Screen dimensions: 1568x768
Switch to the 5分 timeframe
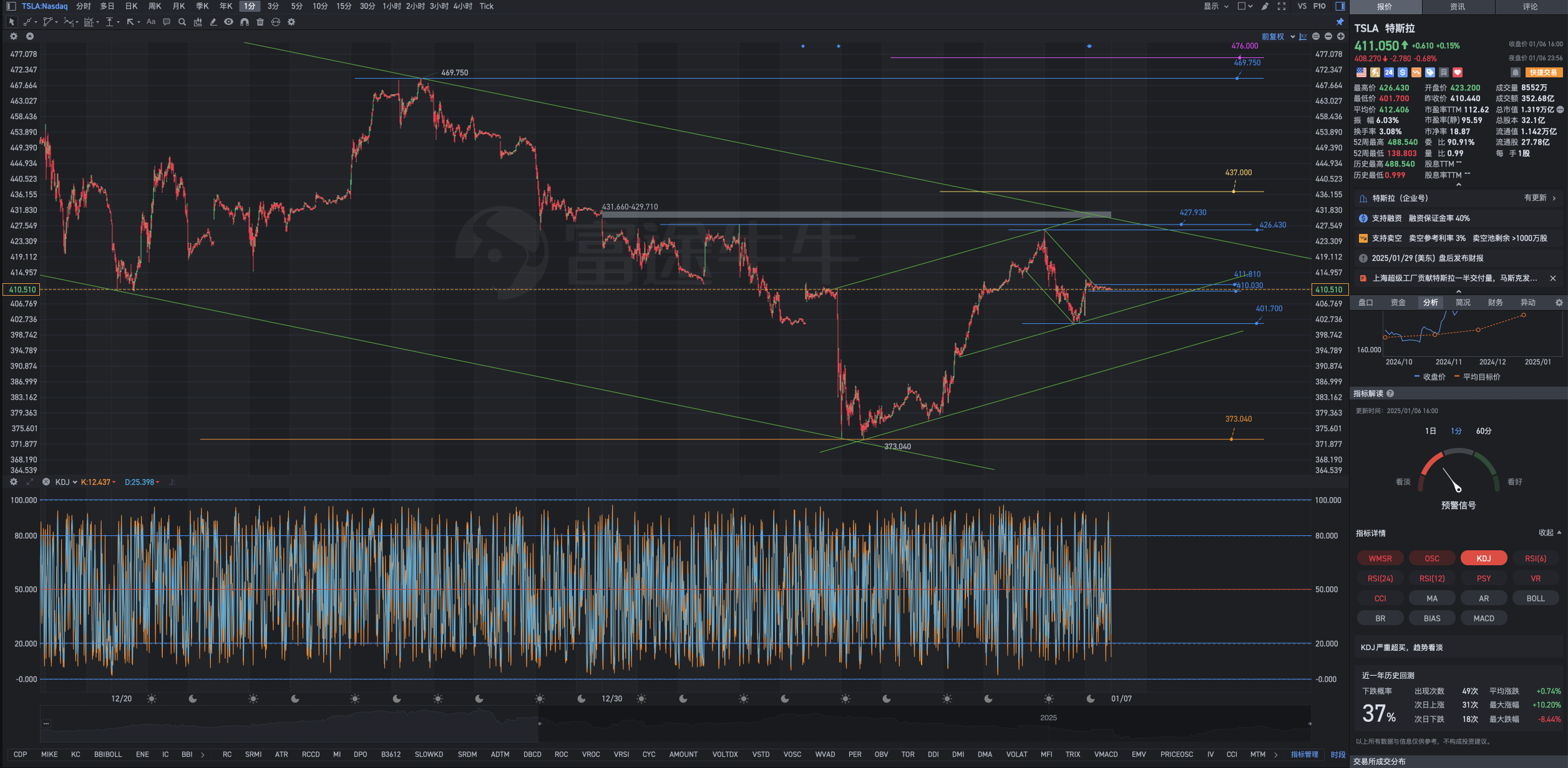297,6
